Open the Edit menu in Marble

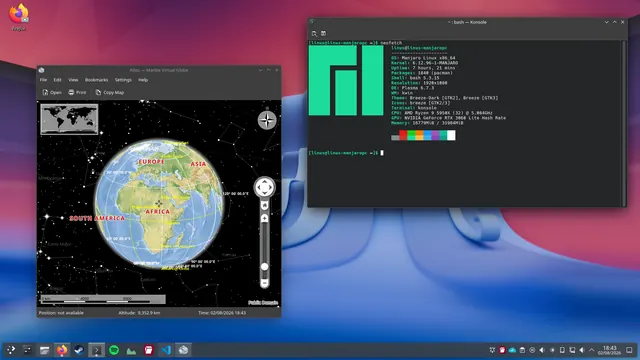point(57,80)
